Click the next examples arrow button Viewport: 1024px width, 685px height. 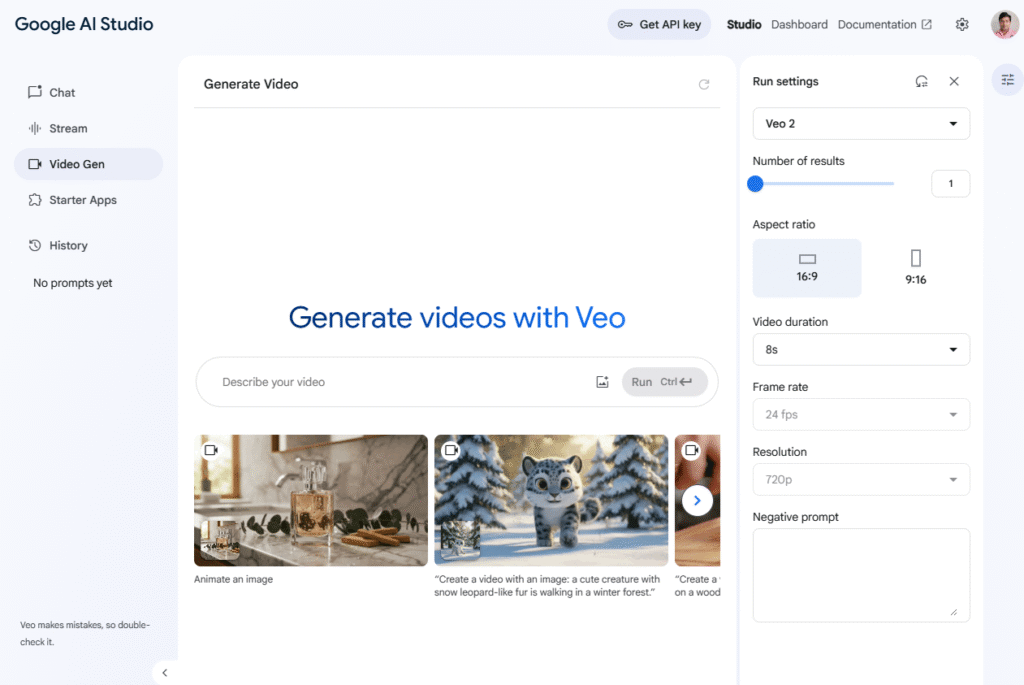[x=697, y=501]
